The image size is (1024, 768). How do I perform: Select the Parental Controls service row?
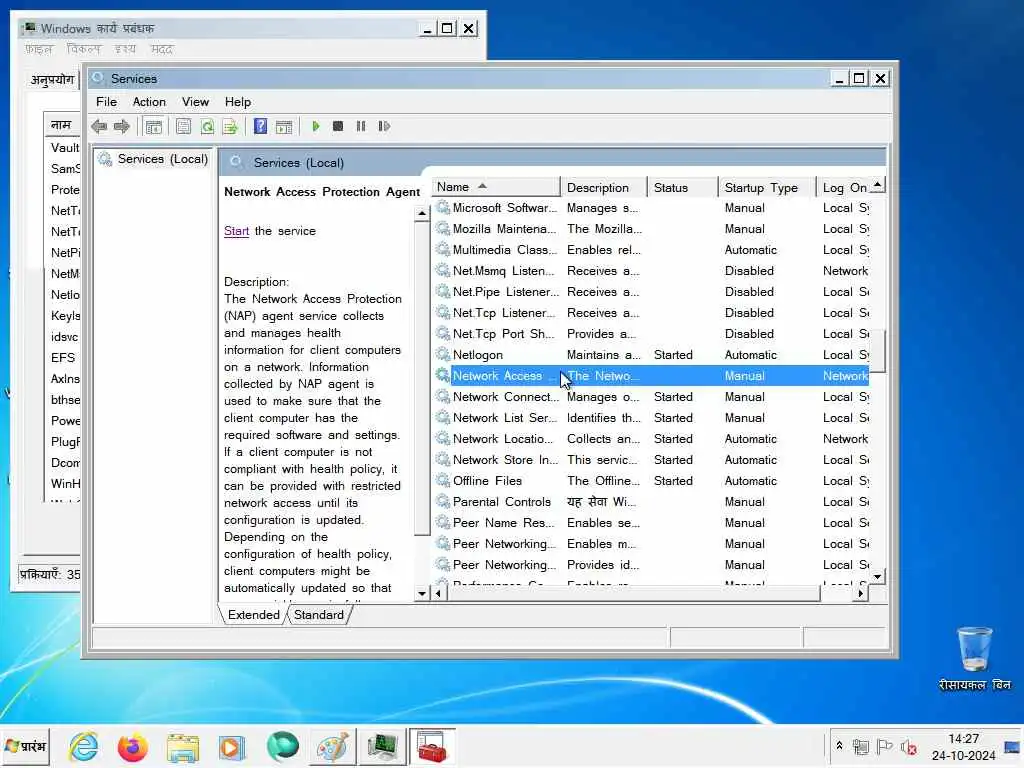tap(651, 502)
